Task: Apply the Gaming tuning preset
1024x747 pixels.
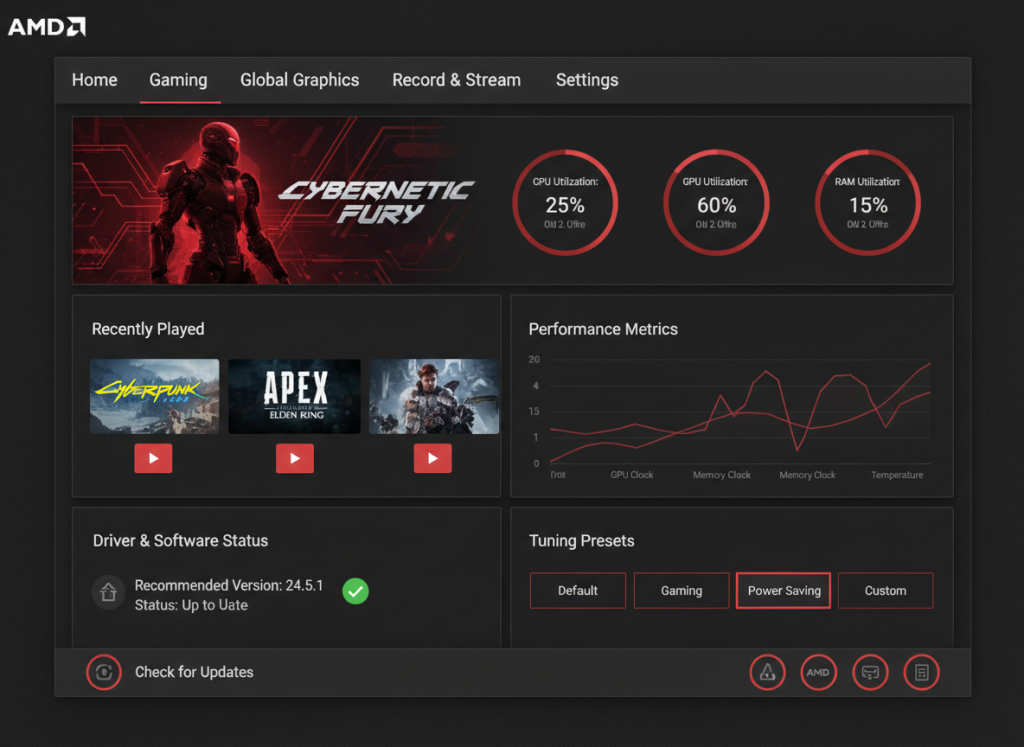Action: tap(682, 591)
